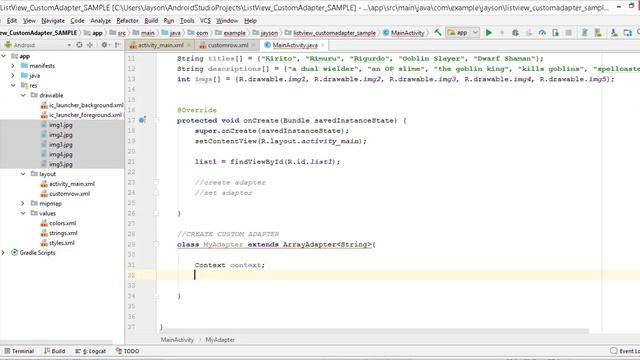This screenshot has width=640, height=360.
Task: Click the MainActivity breadcrumb in navigation bar
Action: [x=404, y=33]
